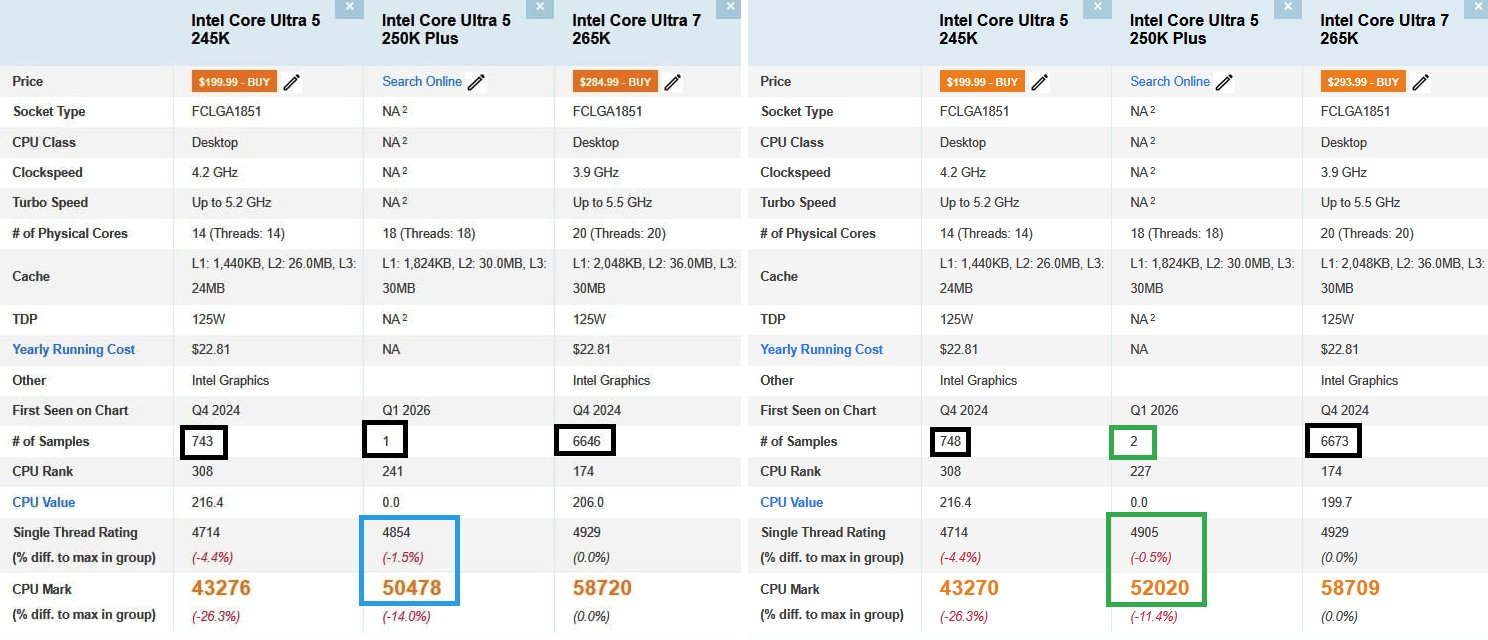Remove Core Ultra 5 245K column, left table
1488x640 pixels.
click(348, 6)
